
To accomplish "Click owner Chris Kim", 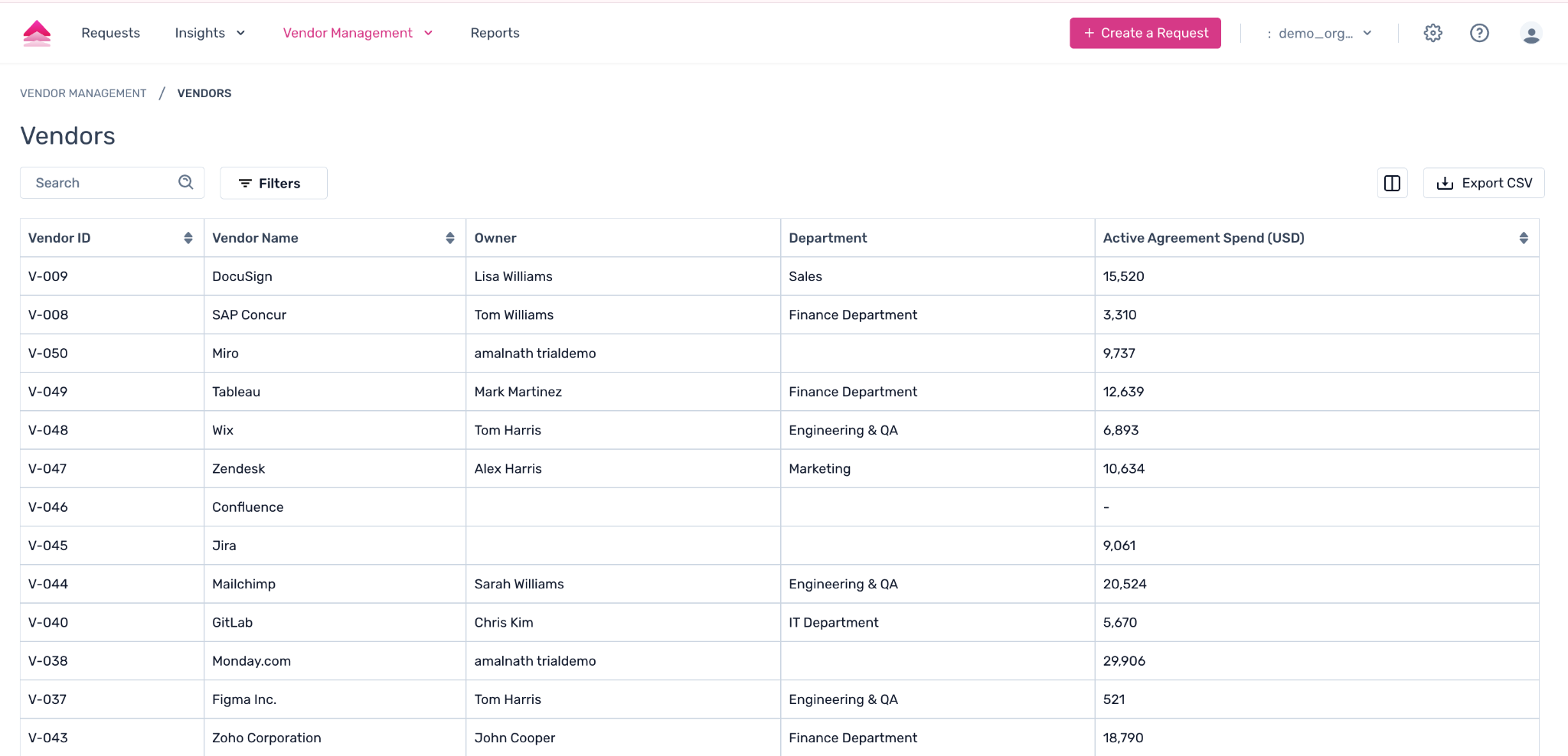I will point(504,622).
